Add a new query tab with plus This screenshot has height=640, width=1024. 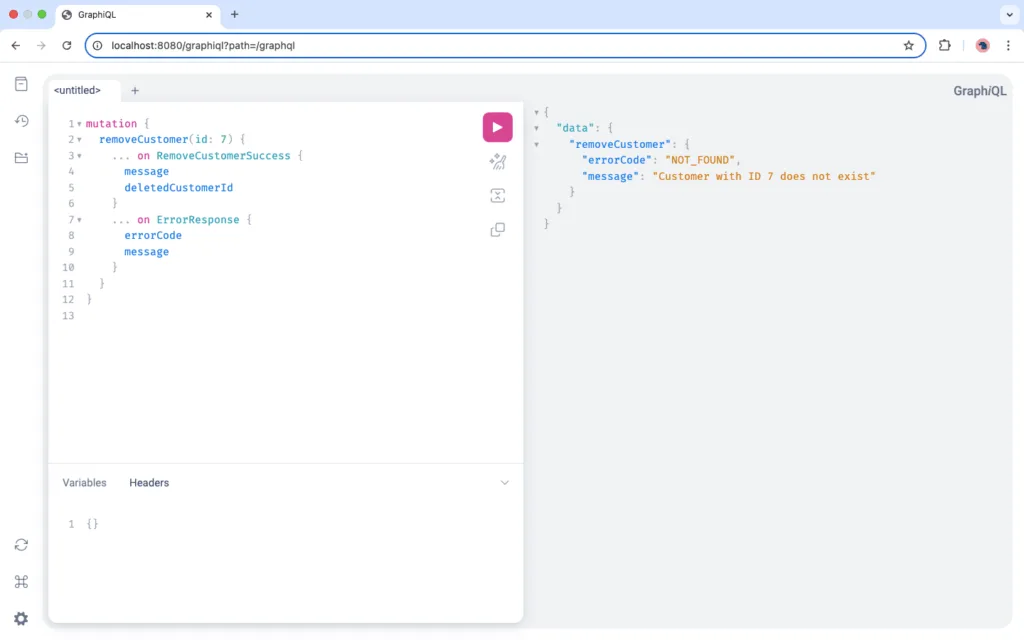pos(135,91)
